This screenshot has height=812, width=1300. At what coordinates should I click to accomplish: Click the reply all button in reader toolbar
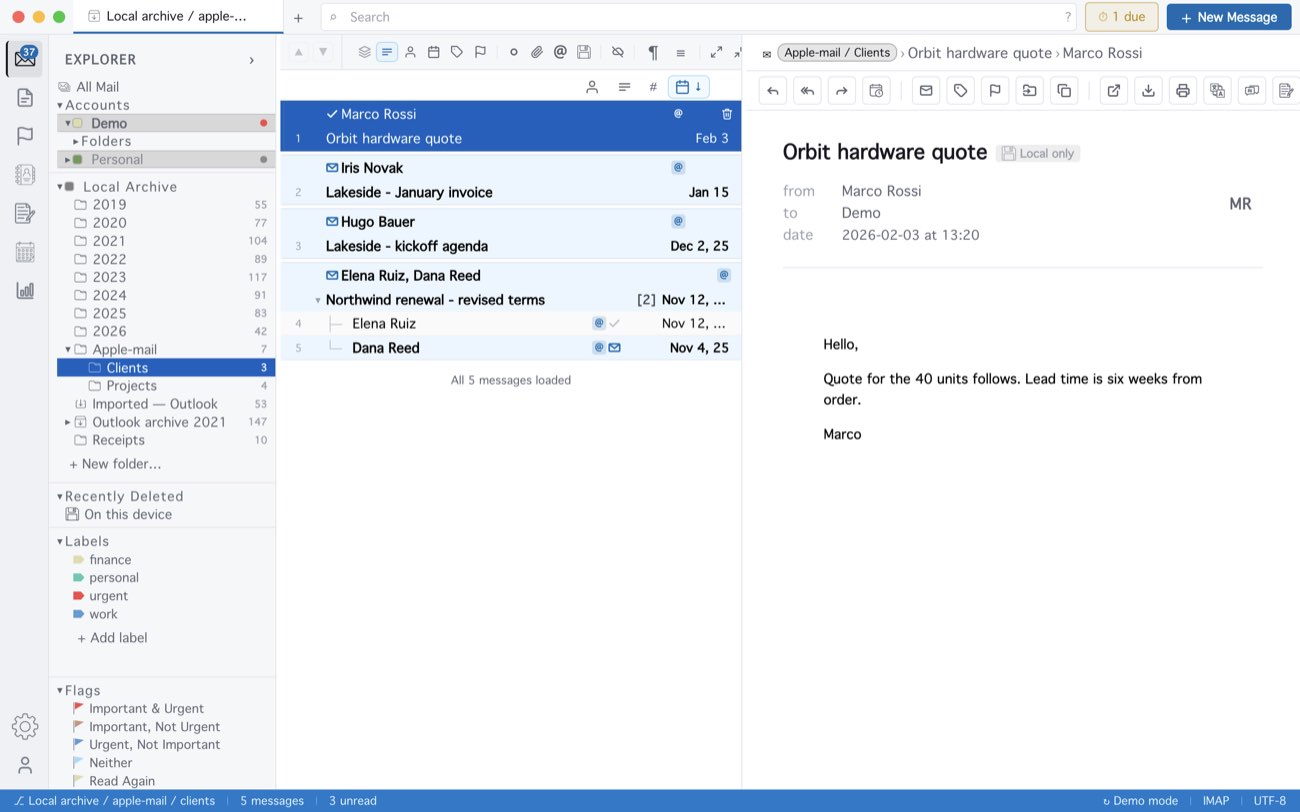tap(807, 91)
